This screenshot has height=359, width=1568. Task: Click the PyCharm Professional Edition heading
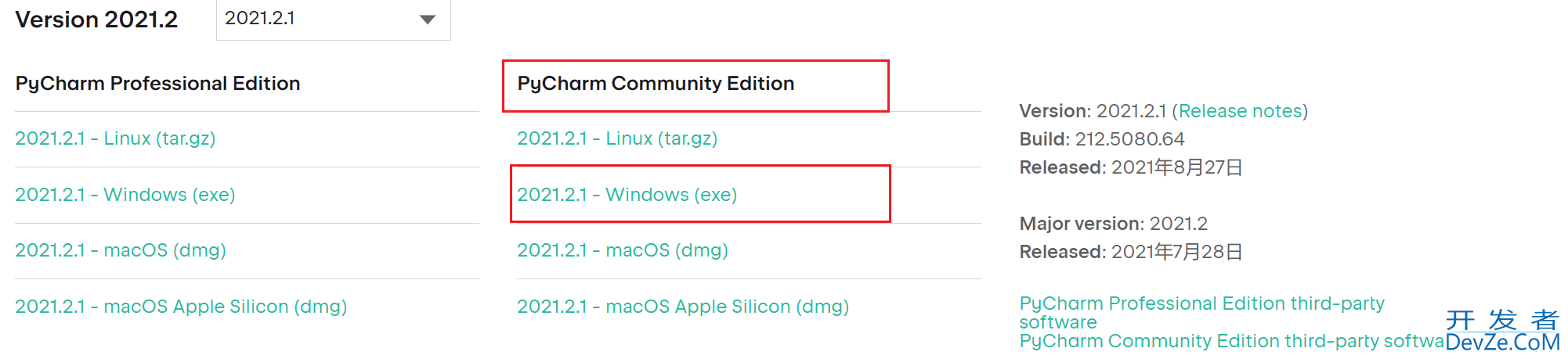(x=157, y=84)
